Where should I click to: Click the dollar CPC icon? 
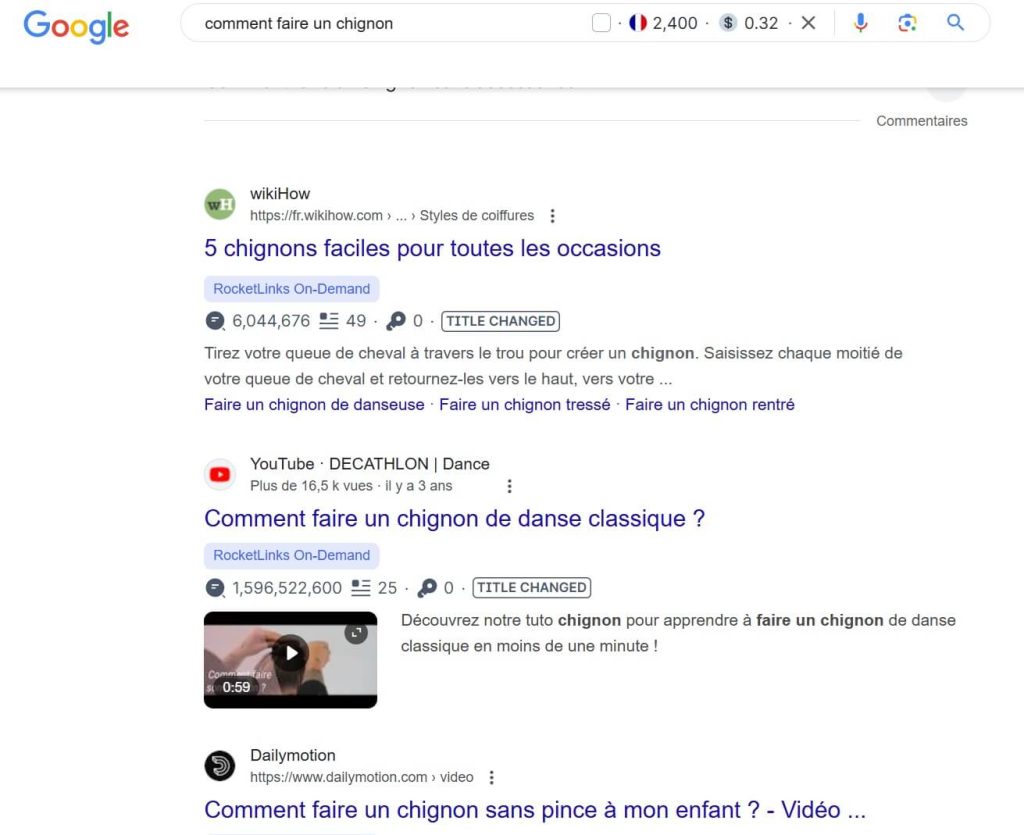tap(728, 24)
